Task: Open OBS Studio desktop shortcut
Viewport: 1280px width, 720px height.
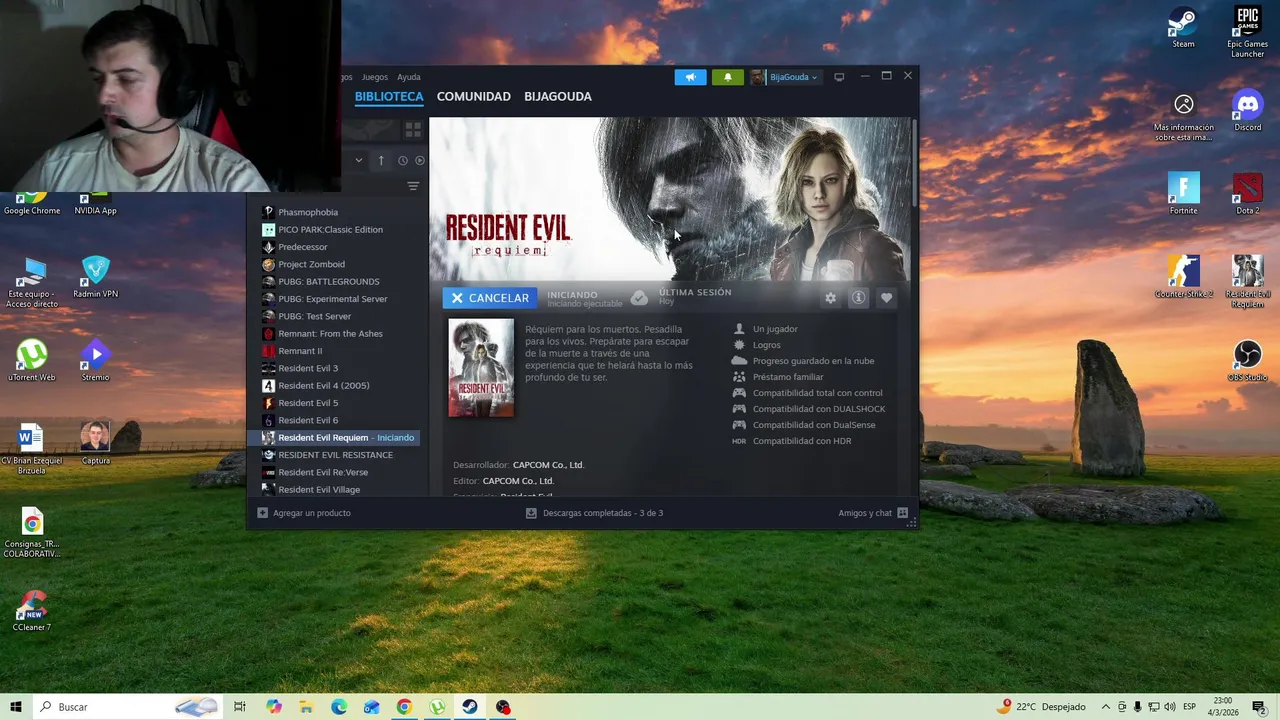Action: (1247, 361)
